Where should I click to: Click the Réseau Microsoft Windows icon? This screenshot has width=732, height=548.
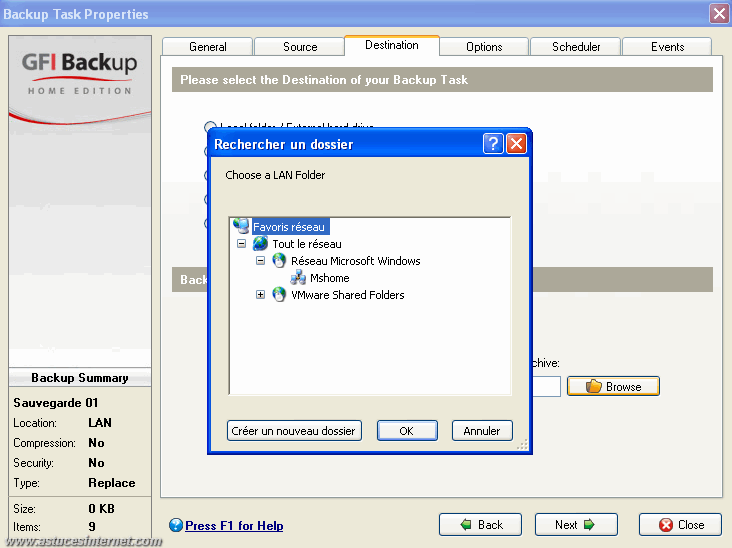279,260
